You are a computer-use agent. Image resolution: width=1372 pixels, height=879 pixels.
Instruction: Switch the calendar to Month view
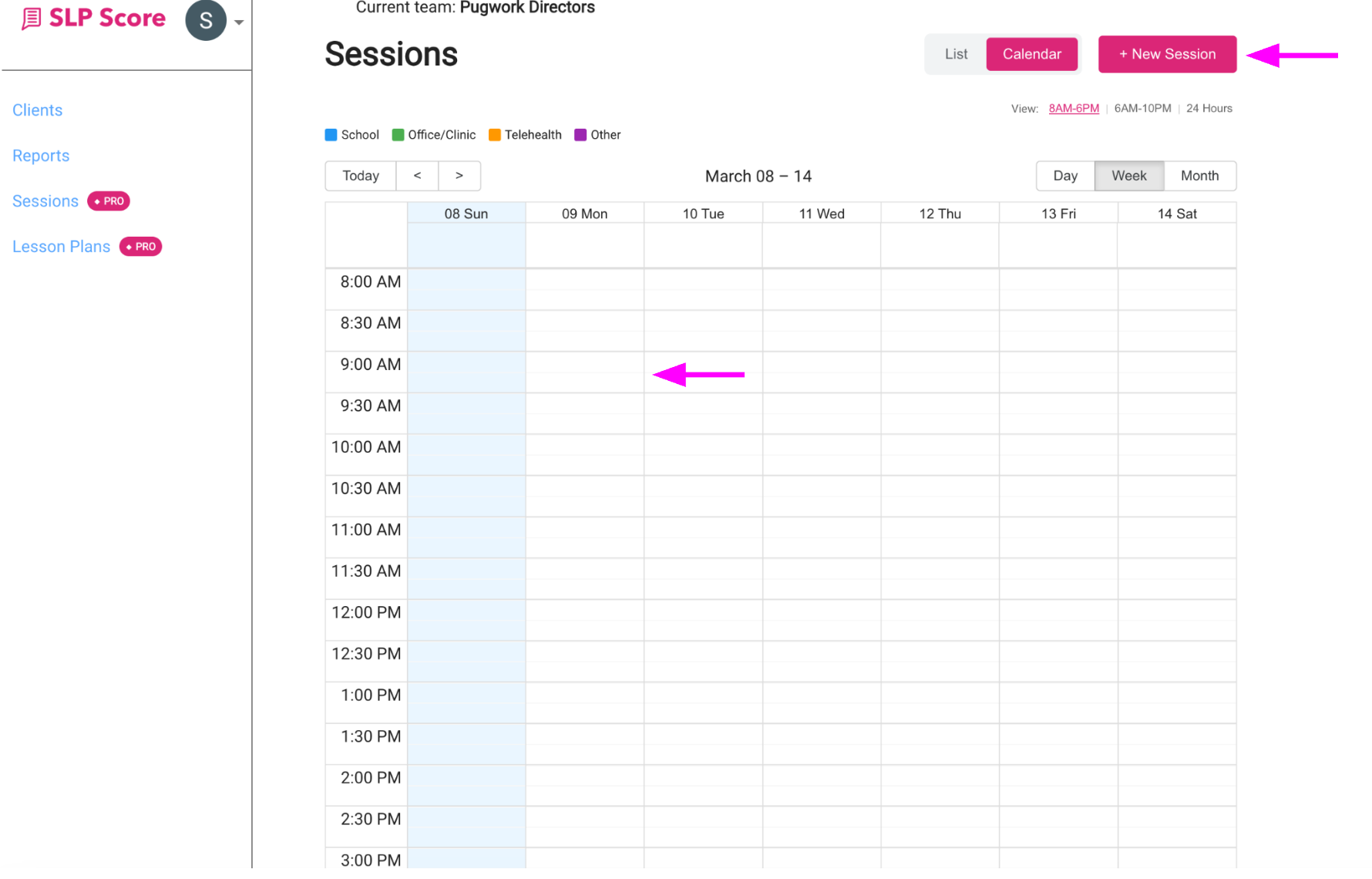1199,176
